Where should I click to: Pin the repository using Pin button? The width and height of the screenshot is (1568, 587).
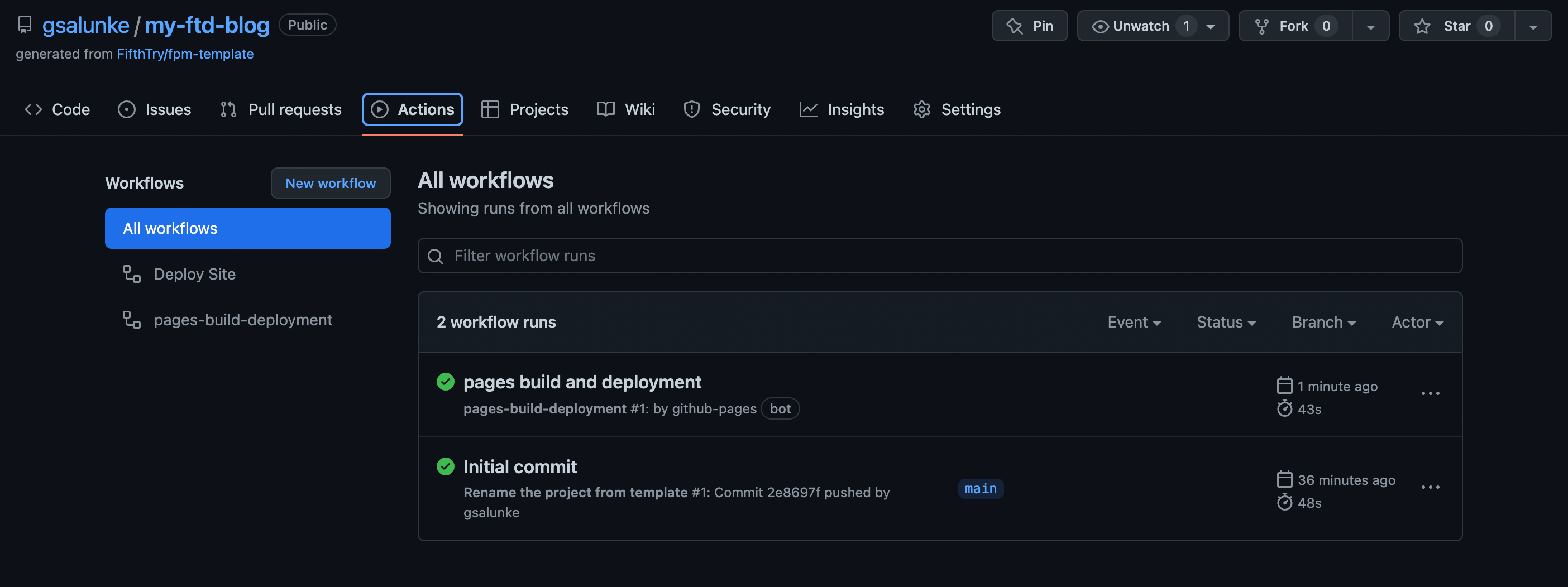pyautogui.click(x=1029, y=26)
